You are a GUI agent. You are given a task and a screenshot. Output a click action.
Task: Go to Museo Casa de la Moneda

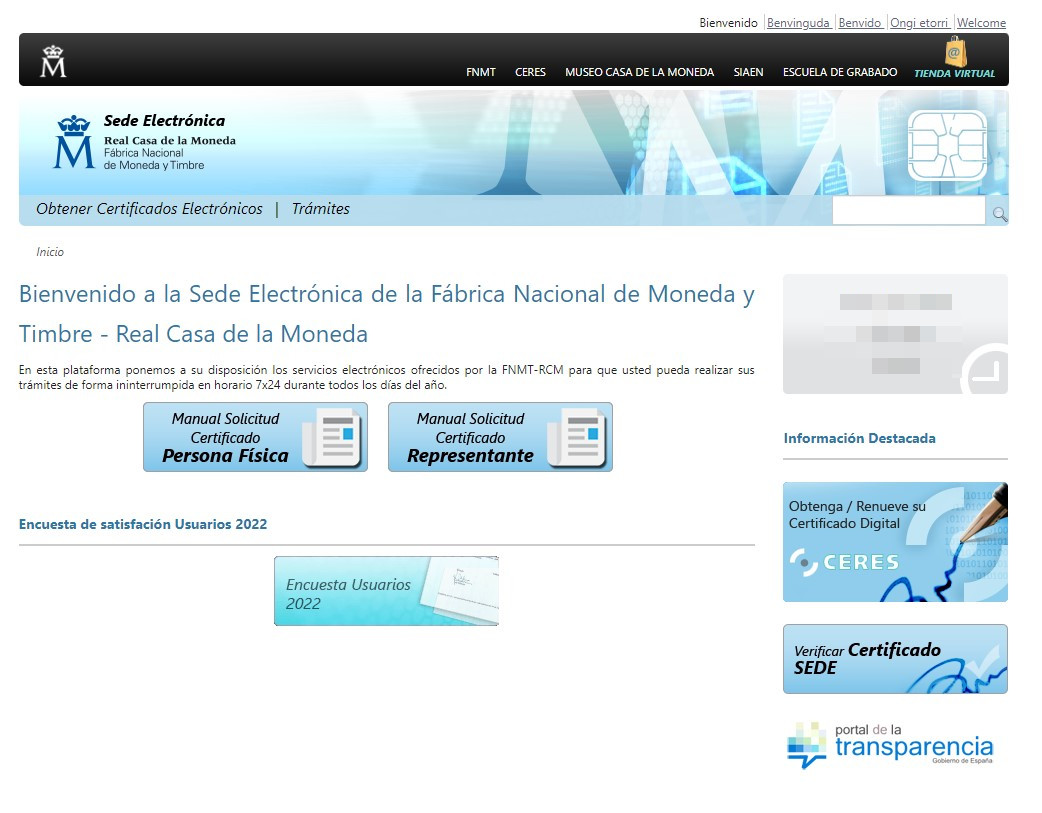click(x=639, y=72)
